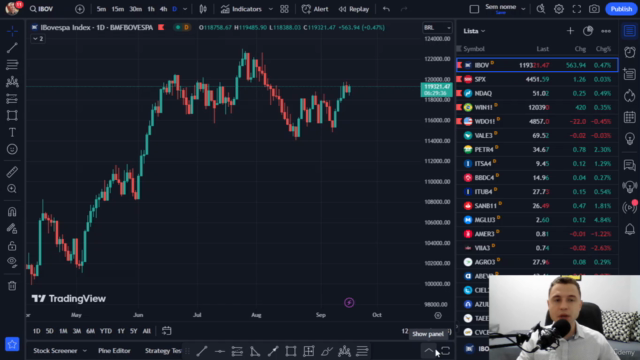This screenshot has width=640, height=360.
Task: Open the Indicators dialog
Action: pos(241,9)
